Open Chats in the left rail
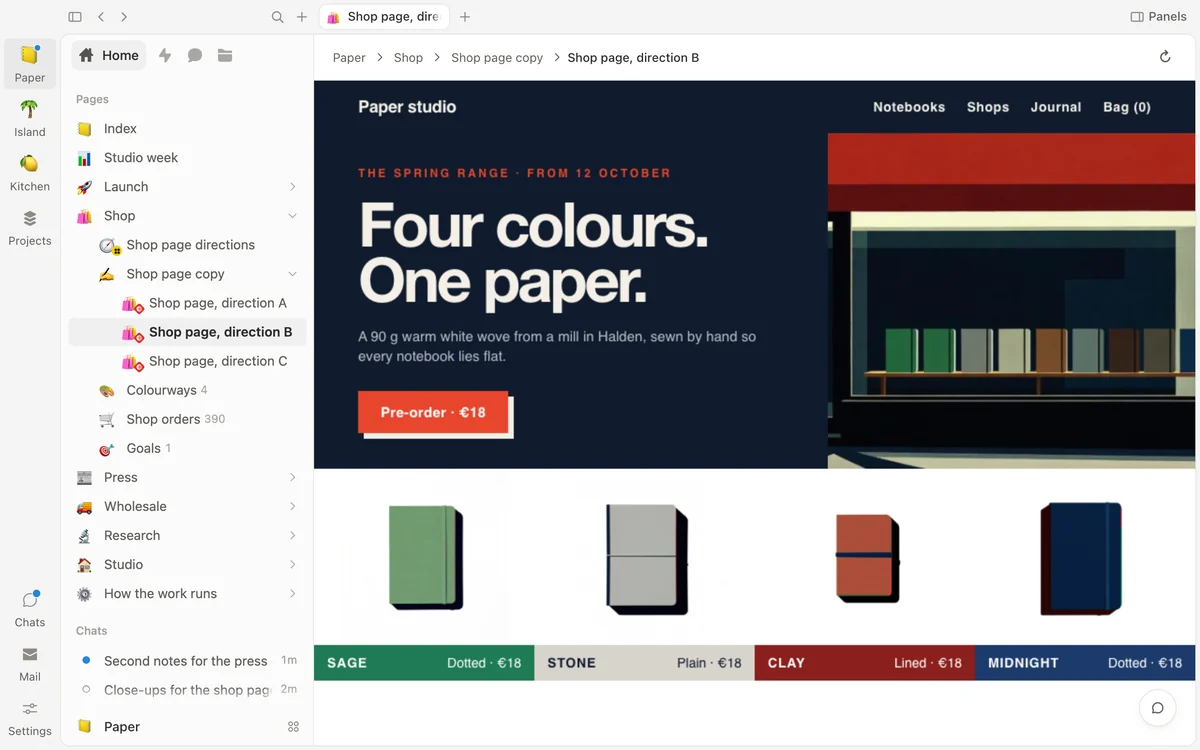 click(30, 609)
